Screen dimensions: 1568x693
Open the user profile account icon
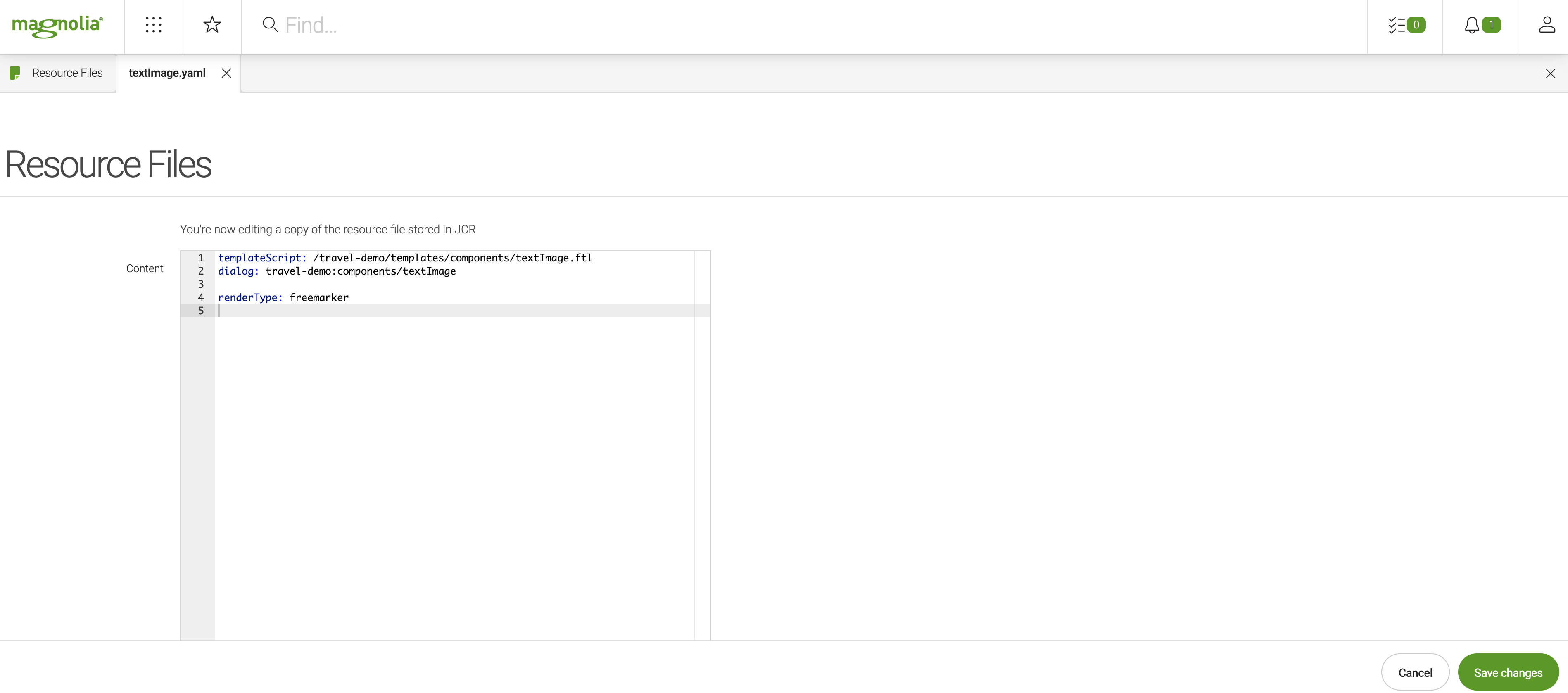coord(1547,25)
